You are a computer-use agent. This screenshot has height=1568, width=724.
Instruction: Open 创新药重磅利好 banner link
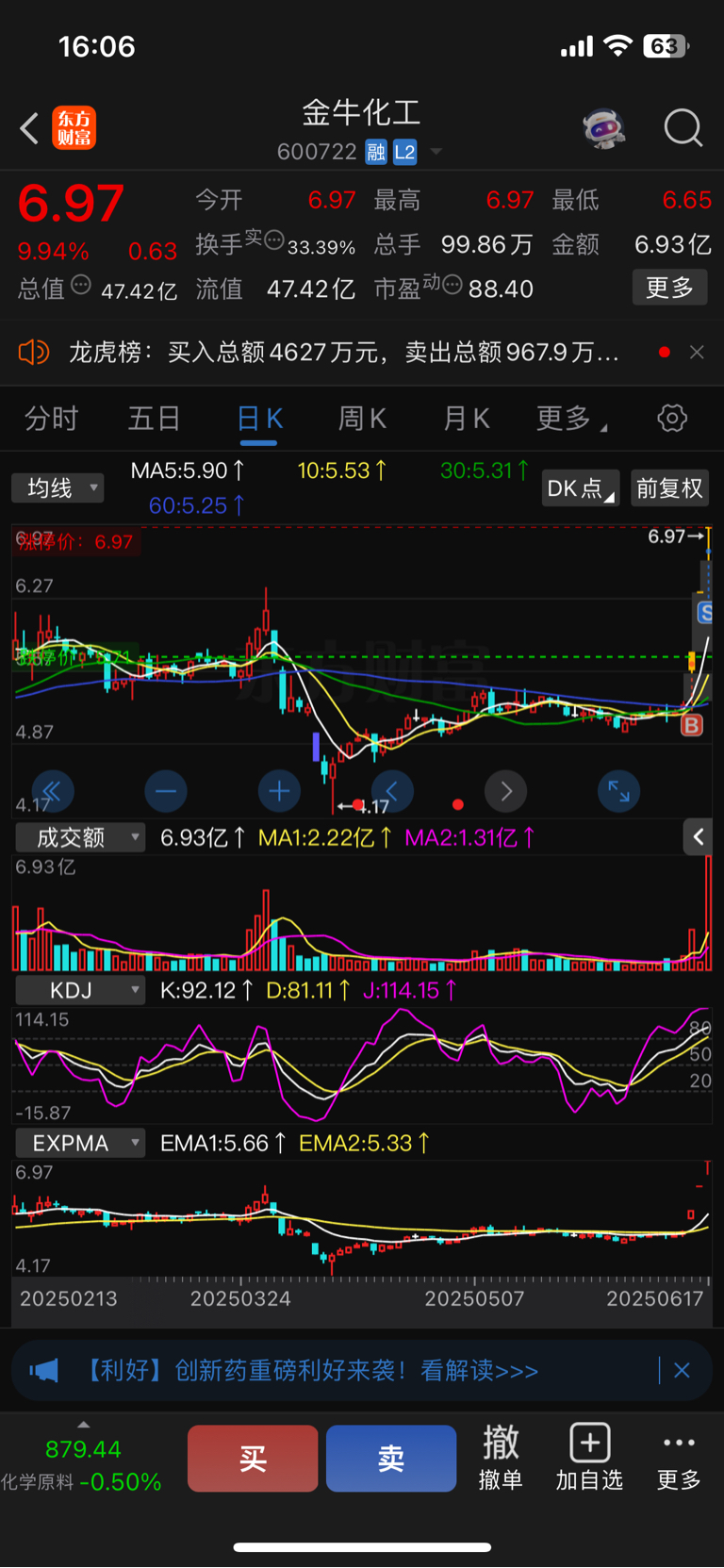[x=310, y=1370]
